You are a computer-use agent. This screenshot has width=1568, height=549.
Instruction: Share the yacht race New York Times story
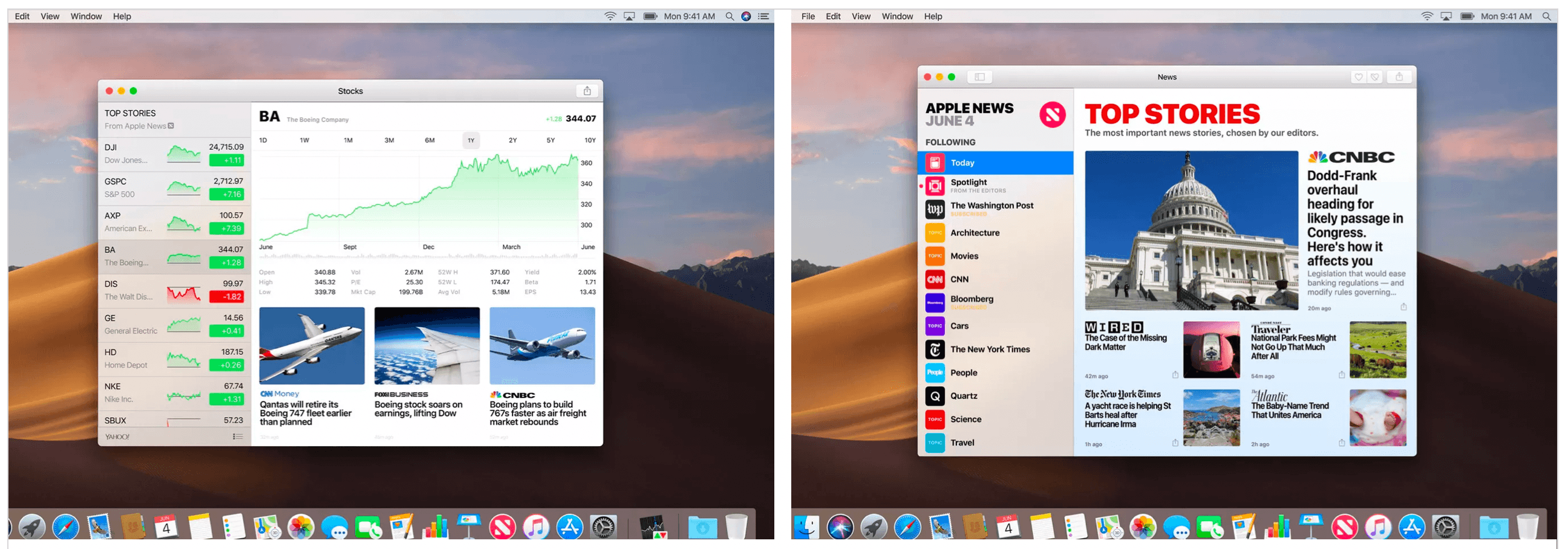point(1175,443)
